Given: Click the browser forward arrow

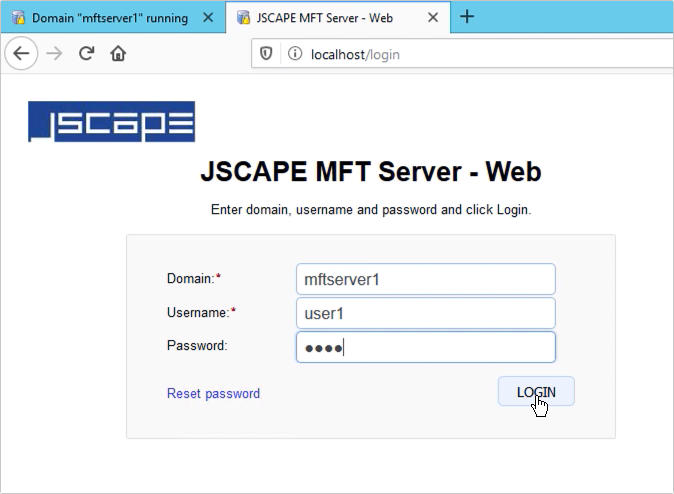Looking at the screenshot, I should 55,54.
